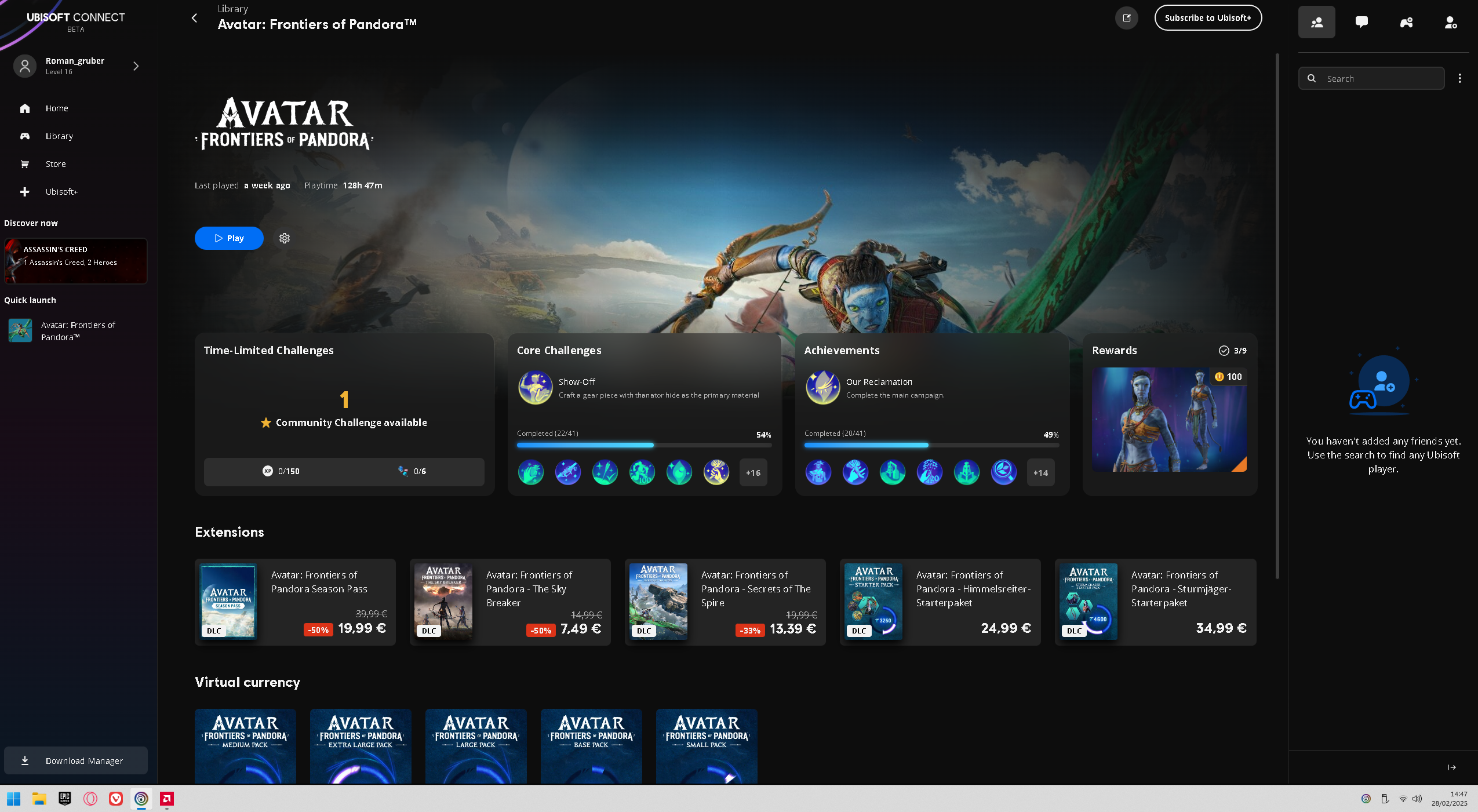Open the game invites controller icon
Viewport: 1478px width, 812px height.
[1406, 22]
